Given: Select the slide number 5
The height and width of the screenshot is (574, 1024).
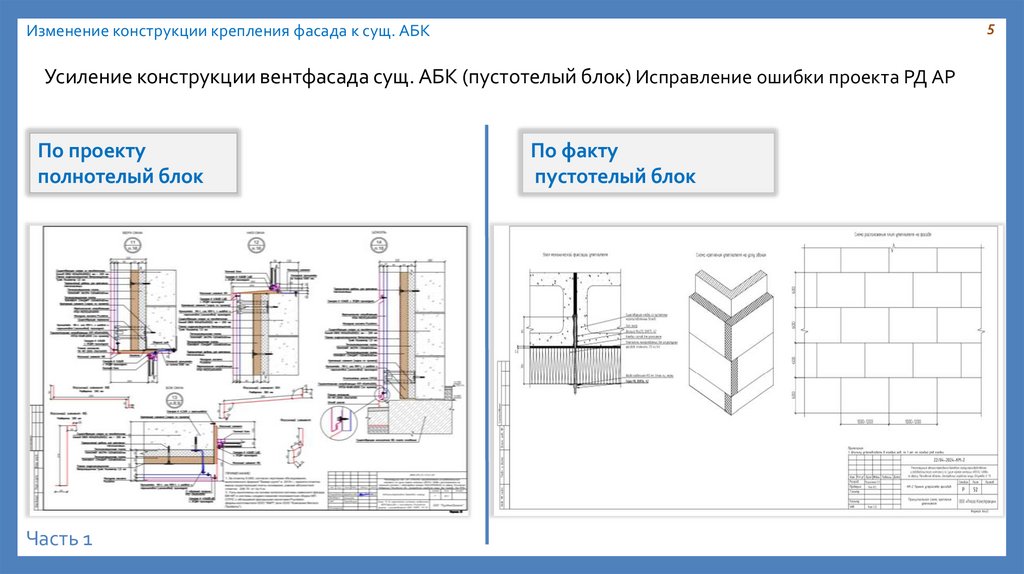Looking at the screenshot, I should pyautogui.click(x=991, y=29).
